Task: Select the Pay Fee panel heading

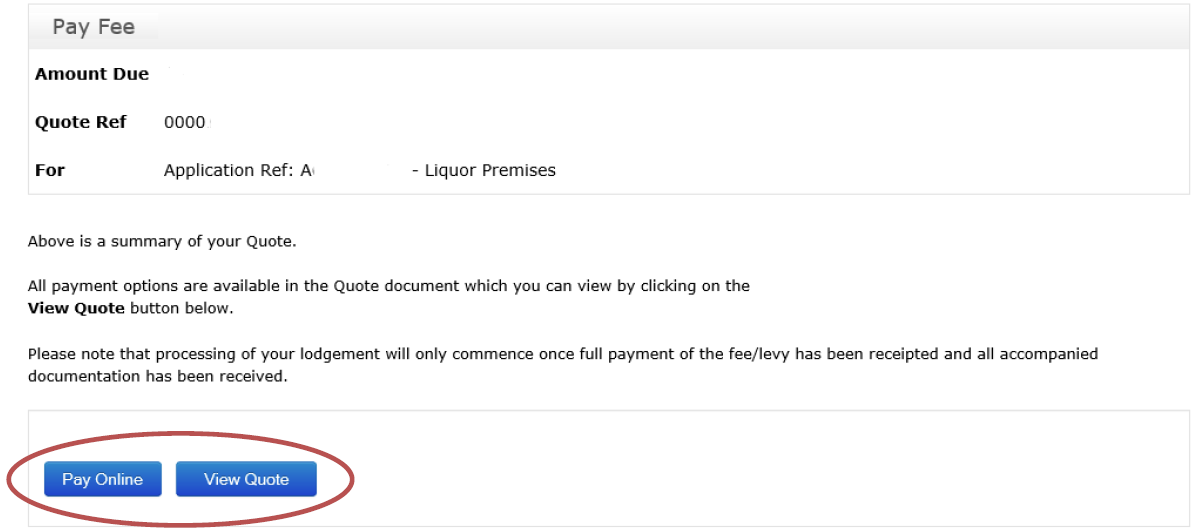Action: pos(93,27)
